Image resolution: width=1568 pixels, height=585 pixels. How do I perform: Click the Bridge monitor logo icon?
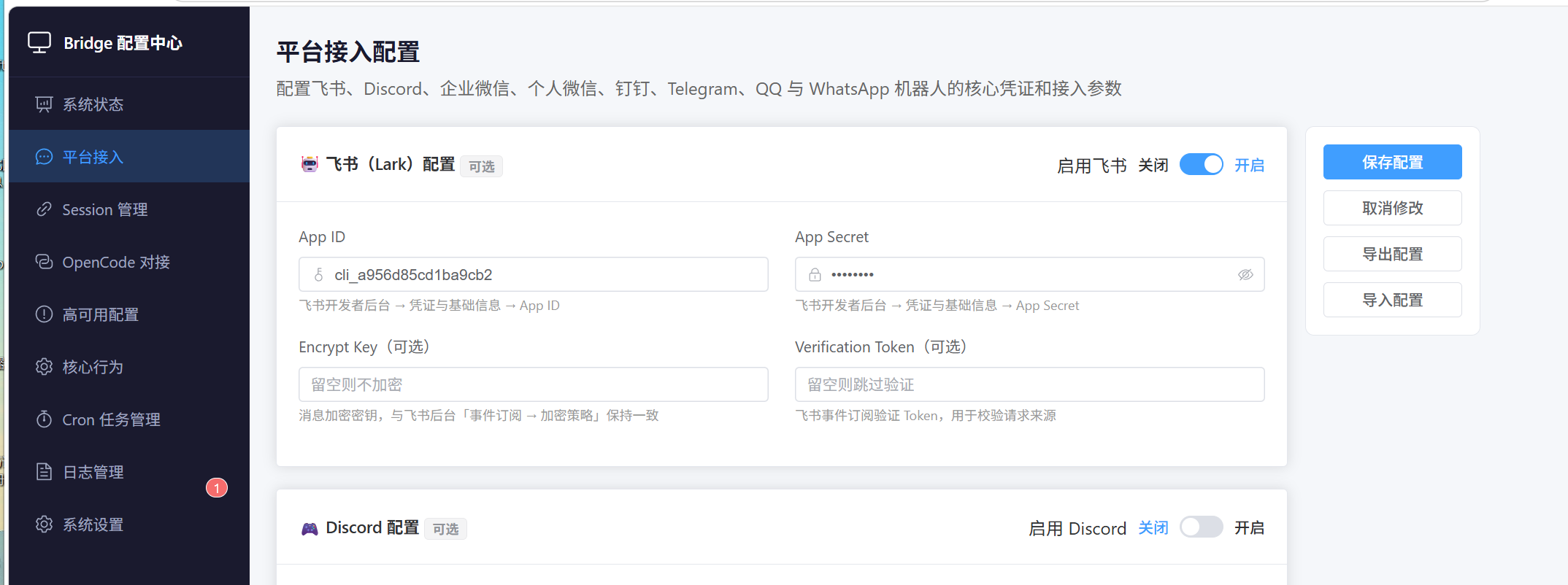coord(39,42)
